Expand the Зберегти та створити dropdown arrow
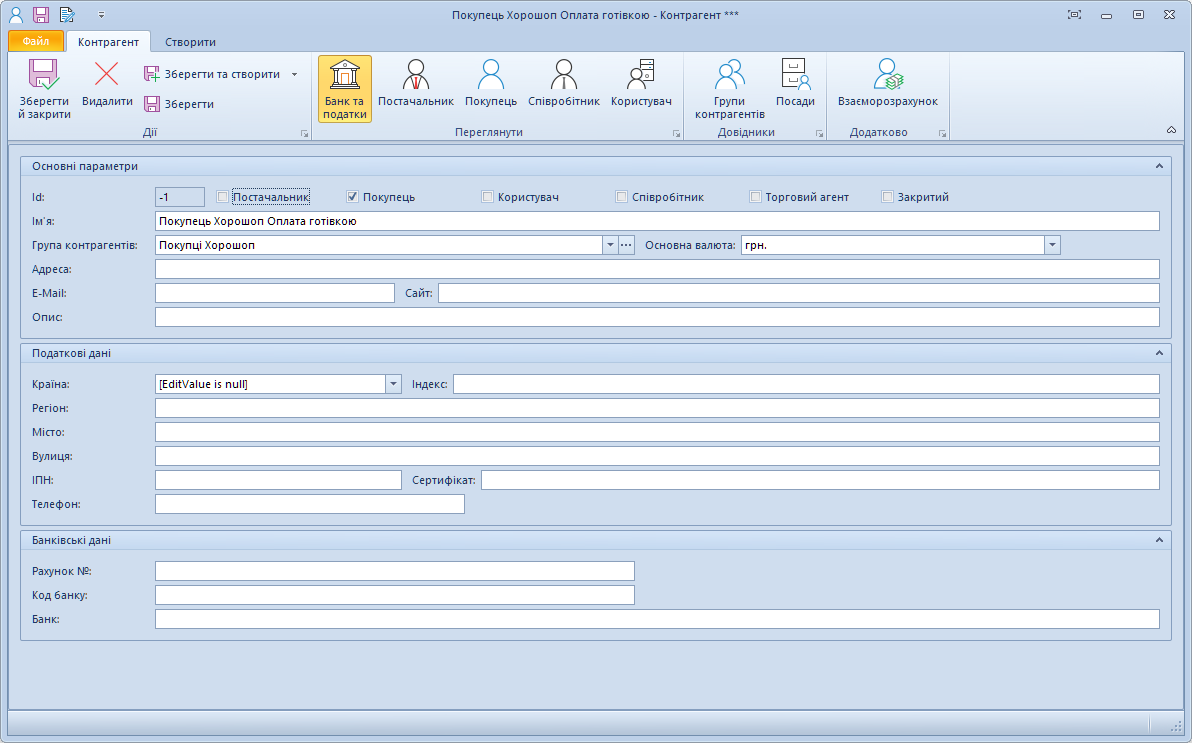This screenshot has width=1192, height=743. tap(294, 75)
